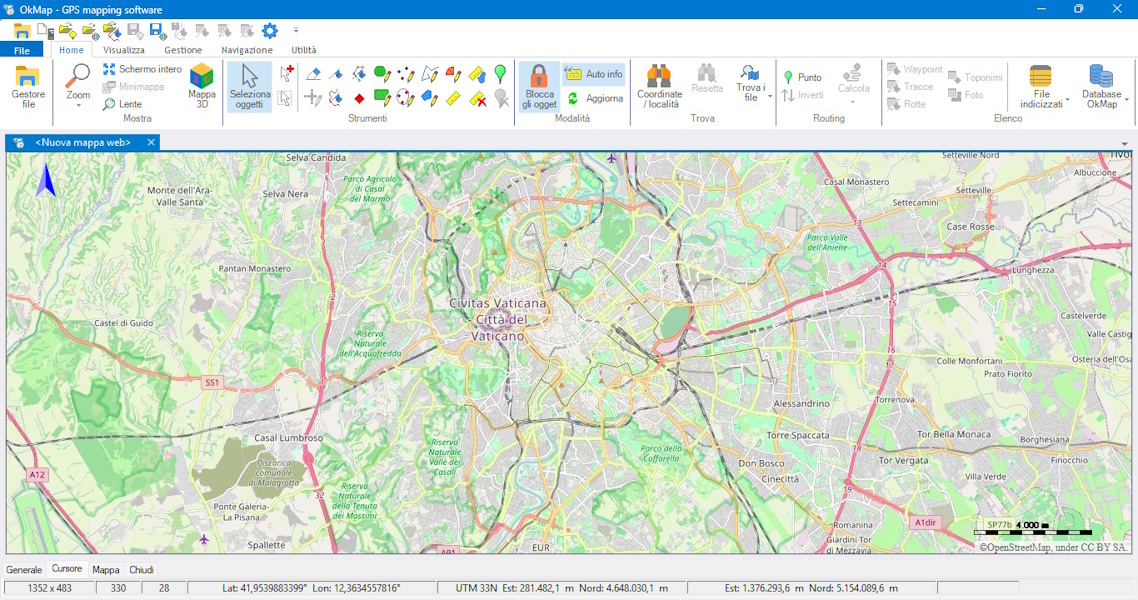This screenshot has height=600, width=1138.
Task: Pick the ruler with blue shape area tool
Action: pyautogui.click(x=478, y=73)
